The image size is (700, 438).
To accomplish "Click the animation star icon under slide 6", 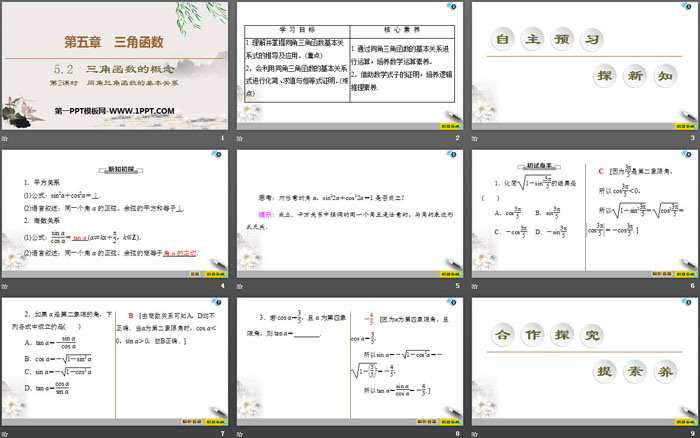I will point(474,285).
